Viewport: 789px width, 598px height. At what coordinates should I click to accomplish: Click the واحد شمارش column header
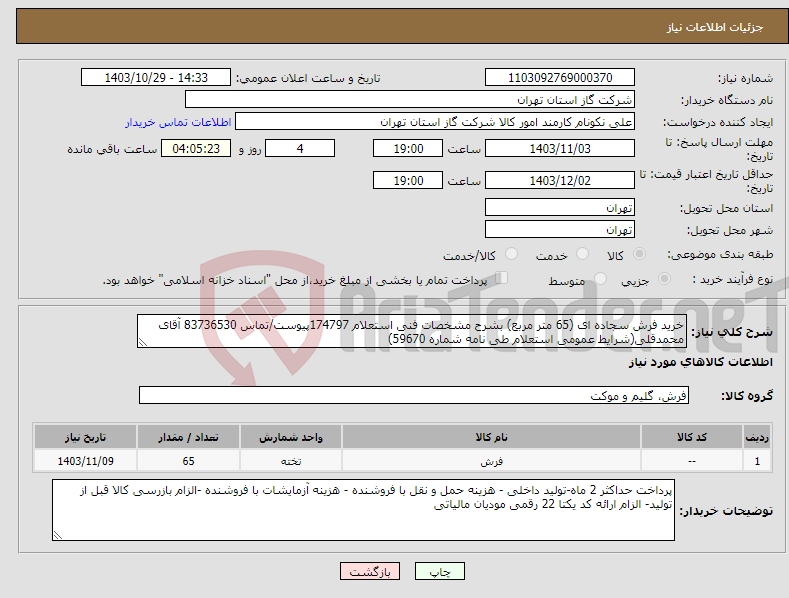[291, 437]
